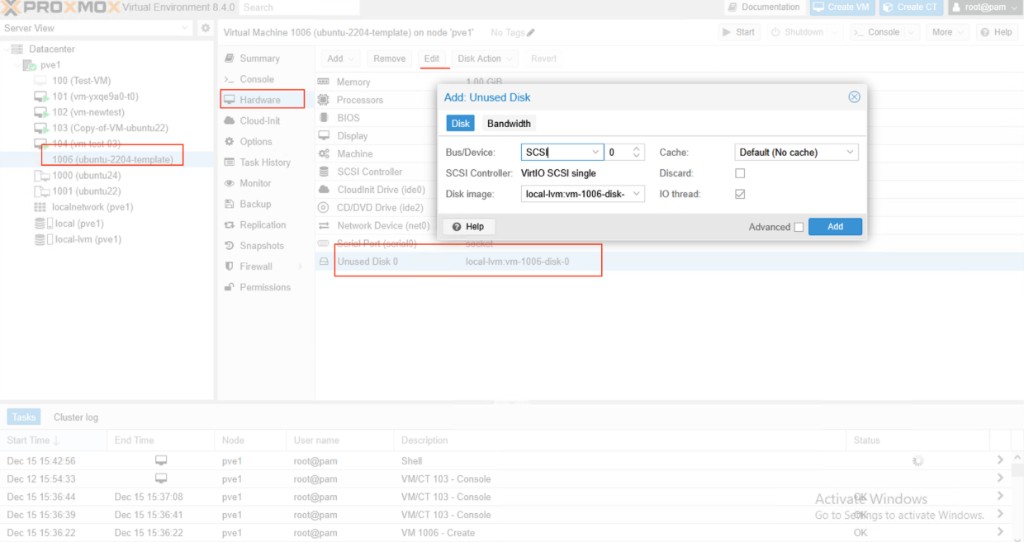The image size is (1024, 542).
Task: Select VM 102 (vm-newtest)
Action: click(x=88, y=112)
